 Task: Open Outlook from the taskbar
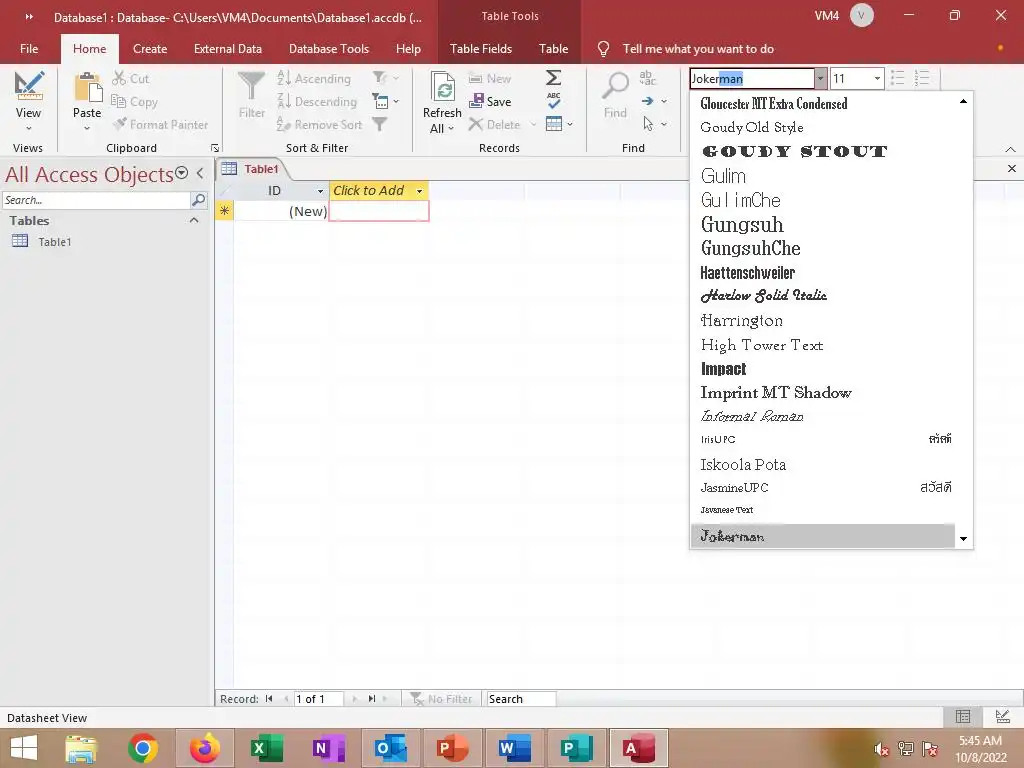coord(391,748)
